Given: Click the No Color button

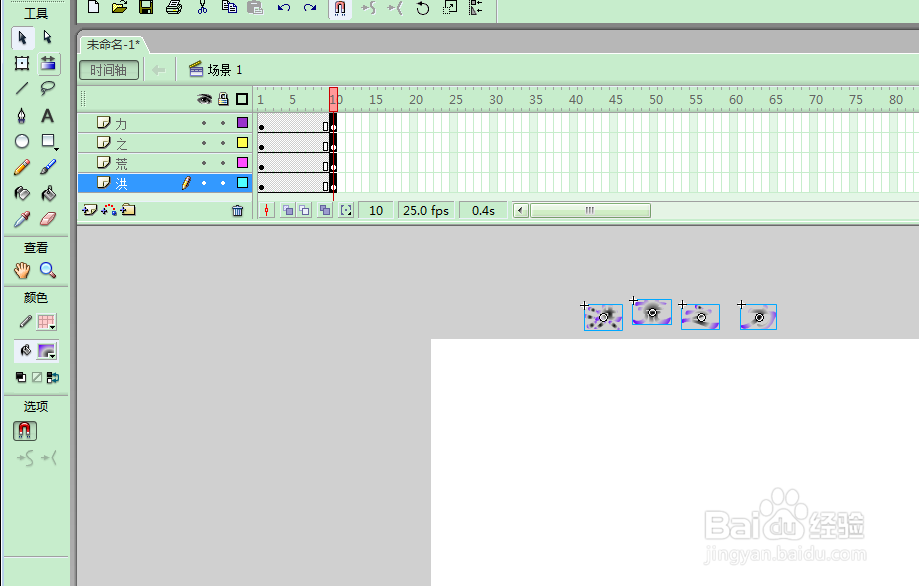Looking at the screenshot, I should tap(37, 377).
